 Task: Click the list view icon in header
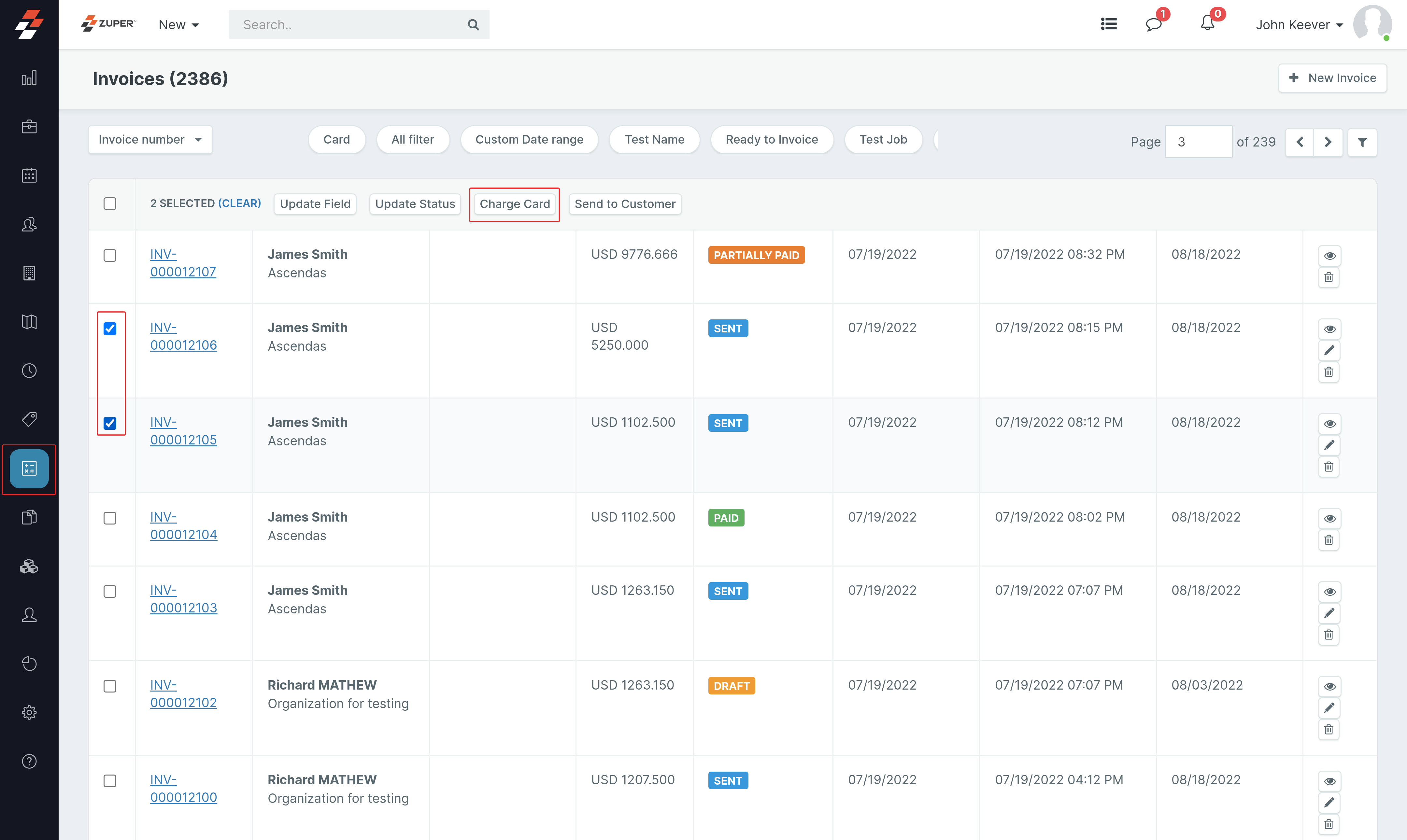tap(1109, 24)
